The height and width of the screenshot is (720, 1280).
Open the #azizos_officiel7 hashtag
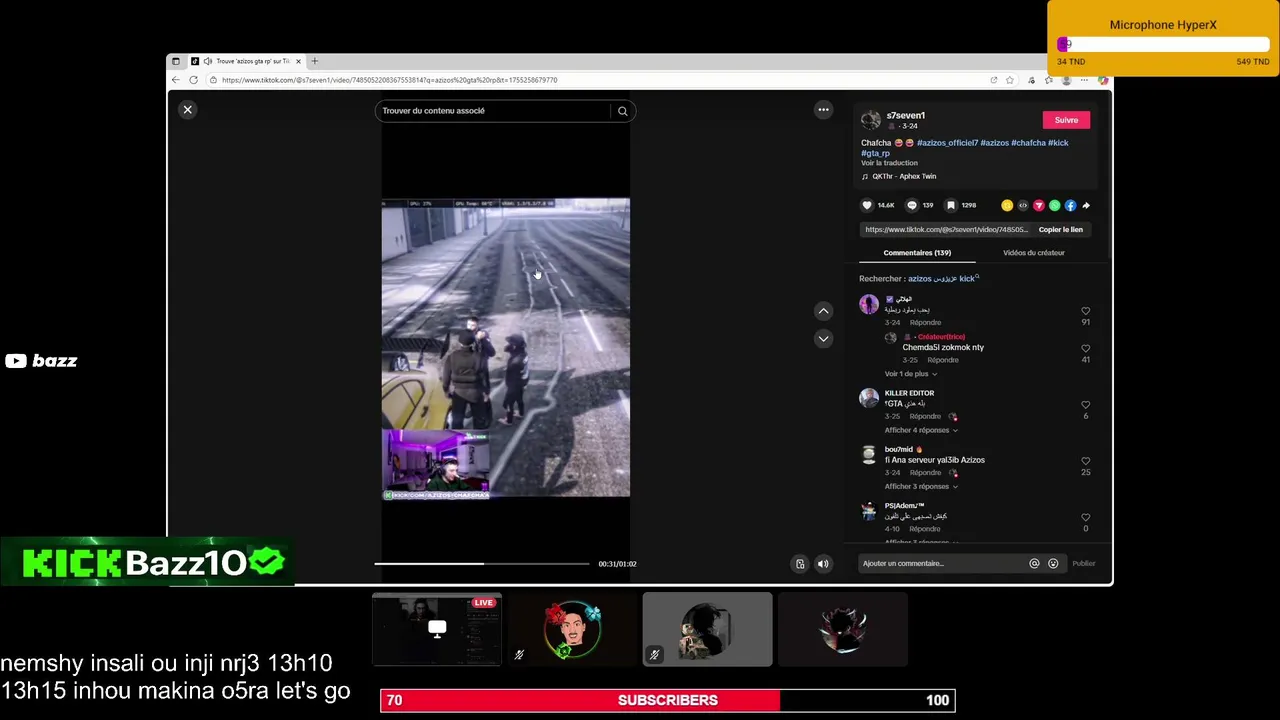pos(947,143)
